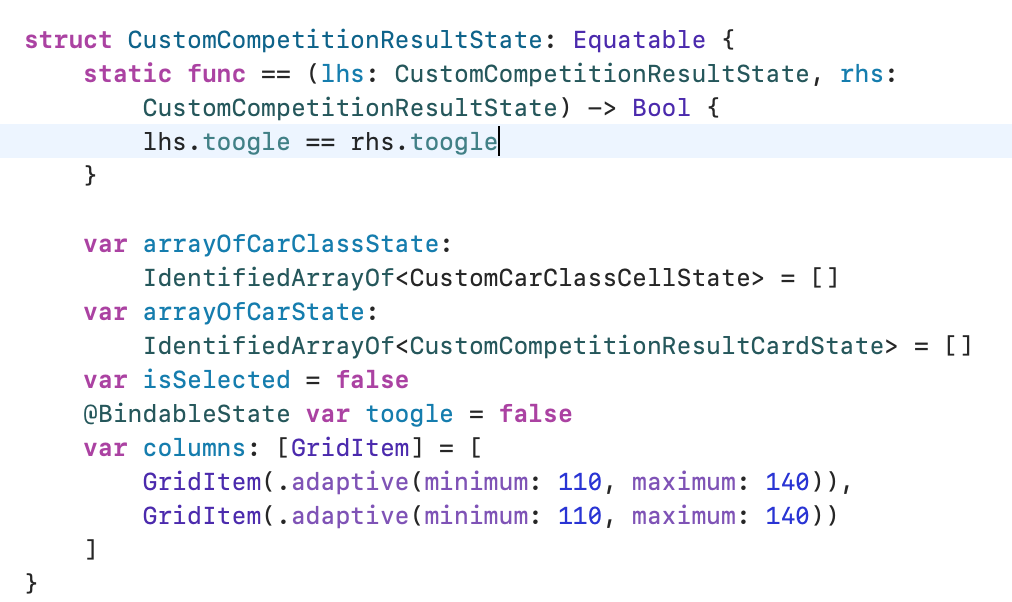Click the lhs parameter label
Viewport: 1012px width, 602px height.
point(342,74)
